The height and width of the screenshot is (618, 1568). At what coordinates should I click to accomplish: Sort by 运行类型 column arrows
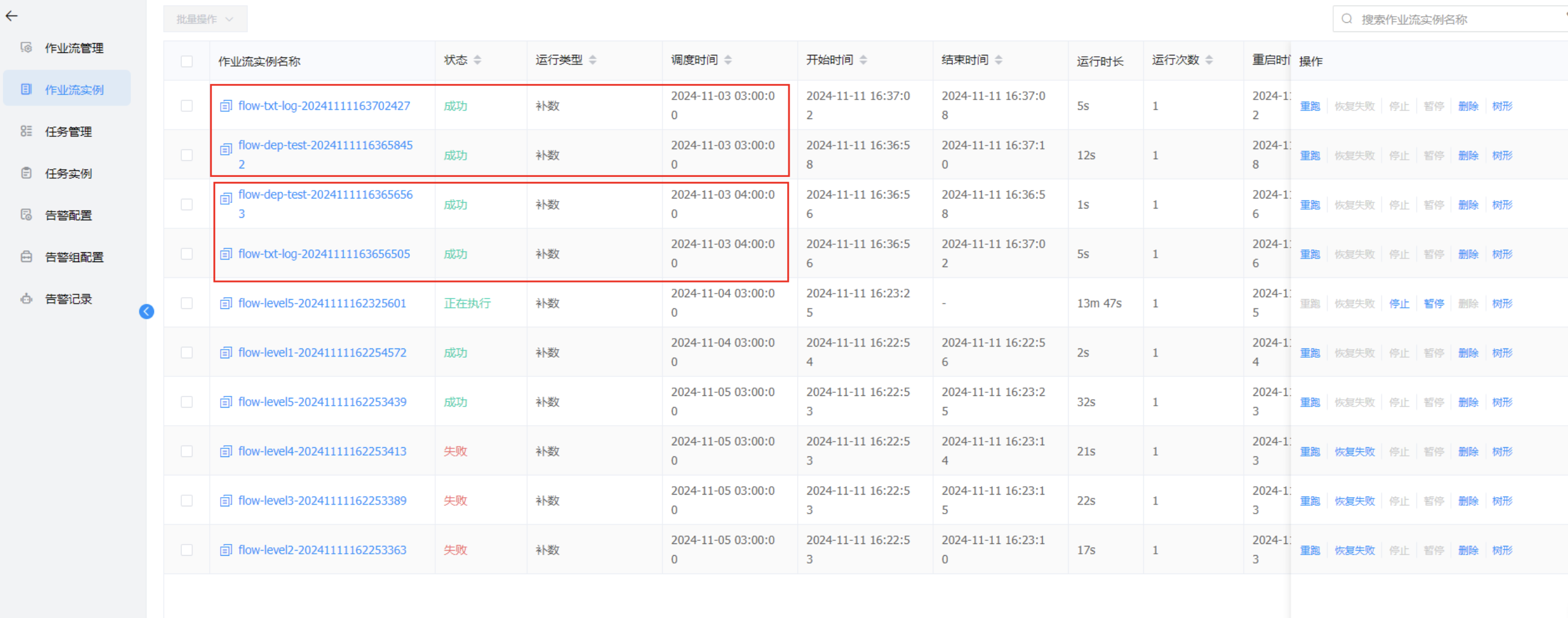tap(592, 60)
